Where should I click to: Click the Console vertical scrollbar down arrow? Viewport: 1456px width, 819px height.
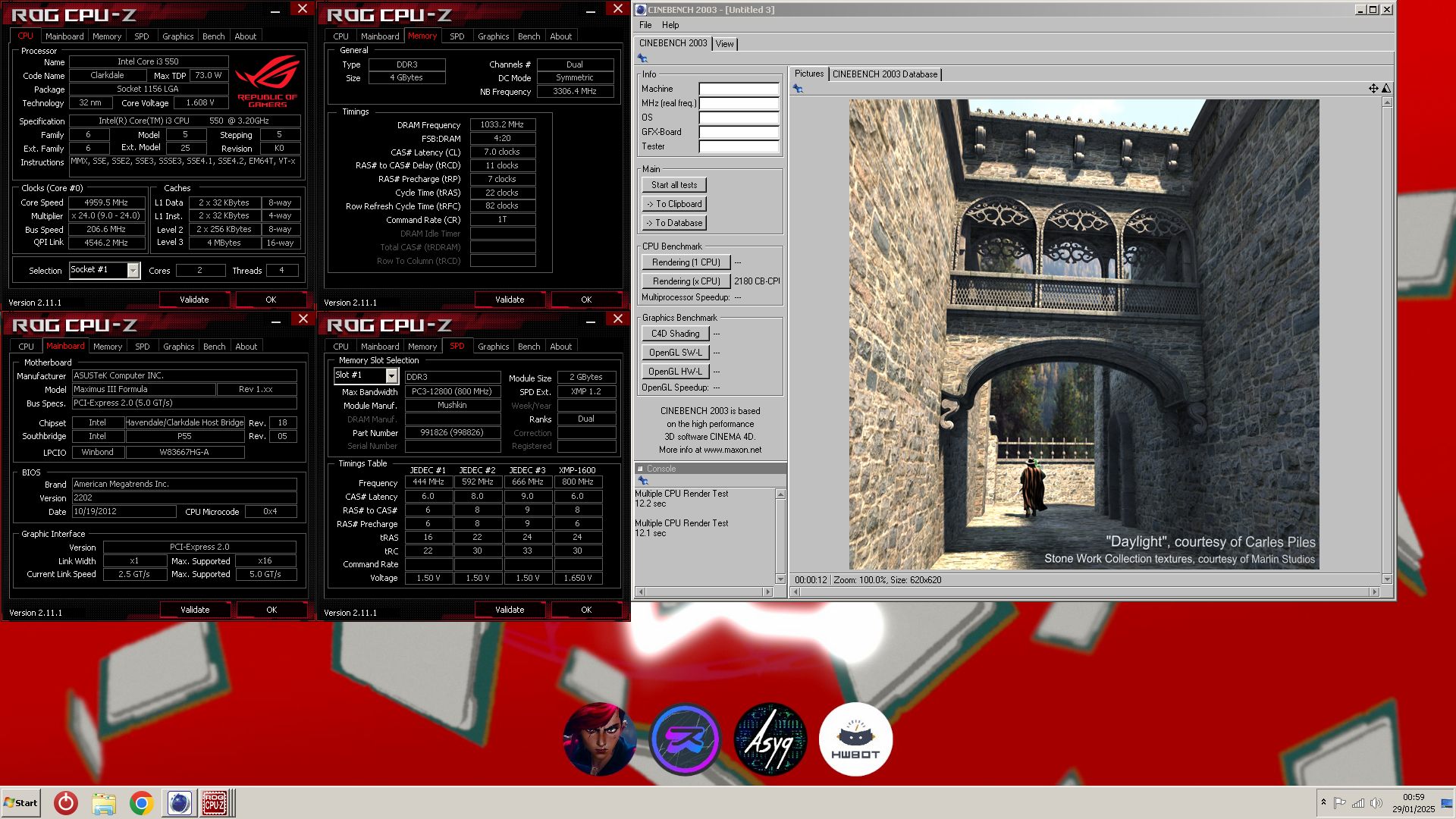[x=780, y=579]
